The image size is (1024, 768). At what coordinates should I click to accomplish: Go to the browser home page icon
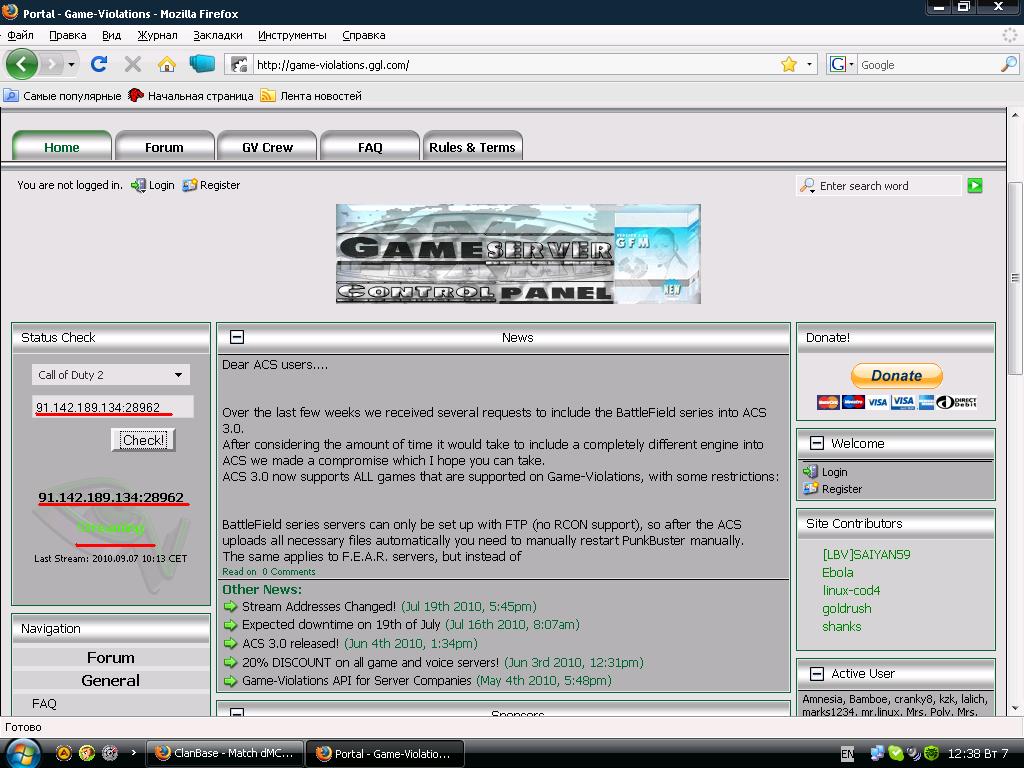(x=166, y=64)
